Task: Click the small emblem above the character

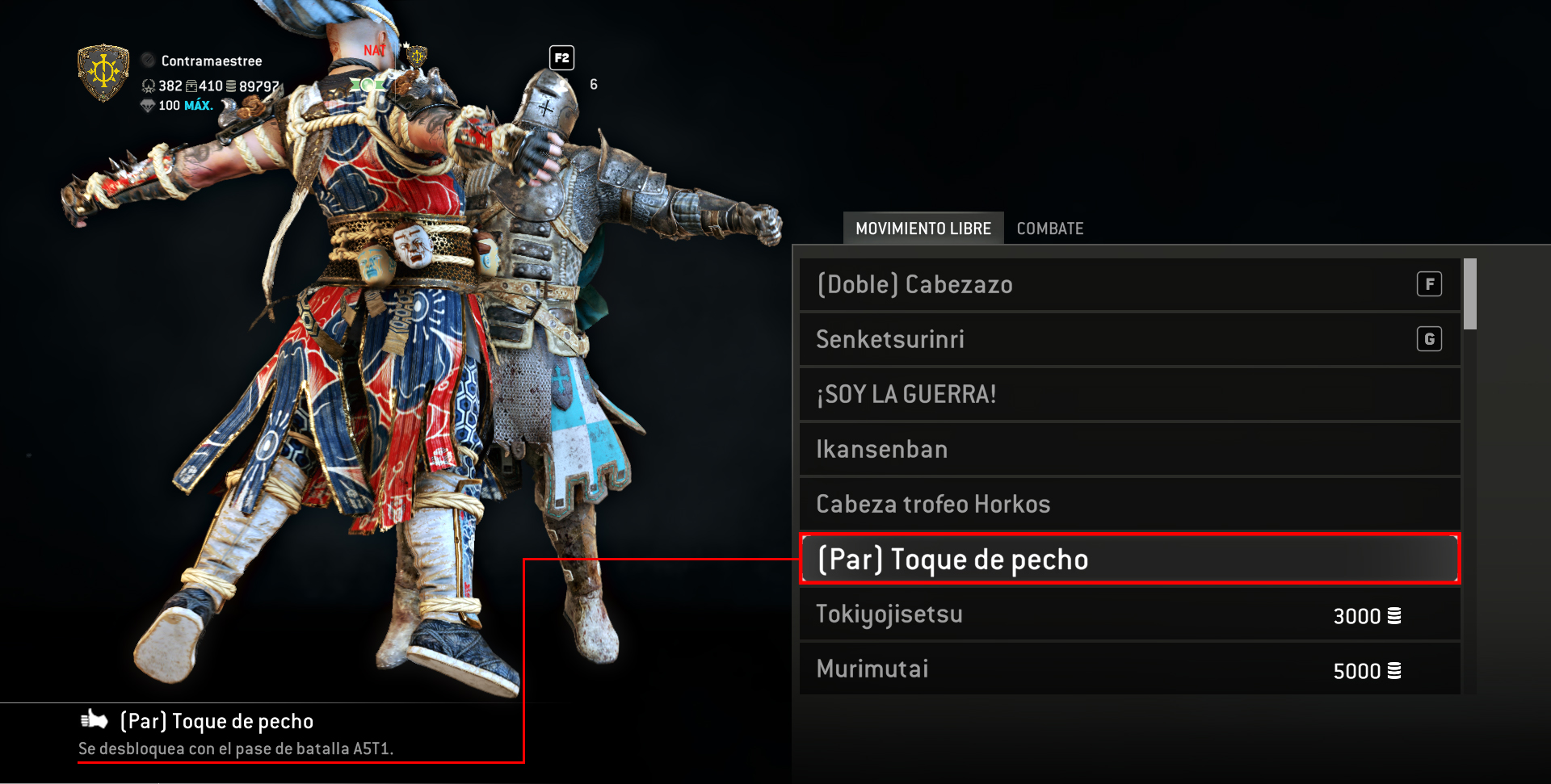Action: tap(417, 55)
